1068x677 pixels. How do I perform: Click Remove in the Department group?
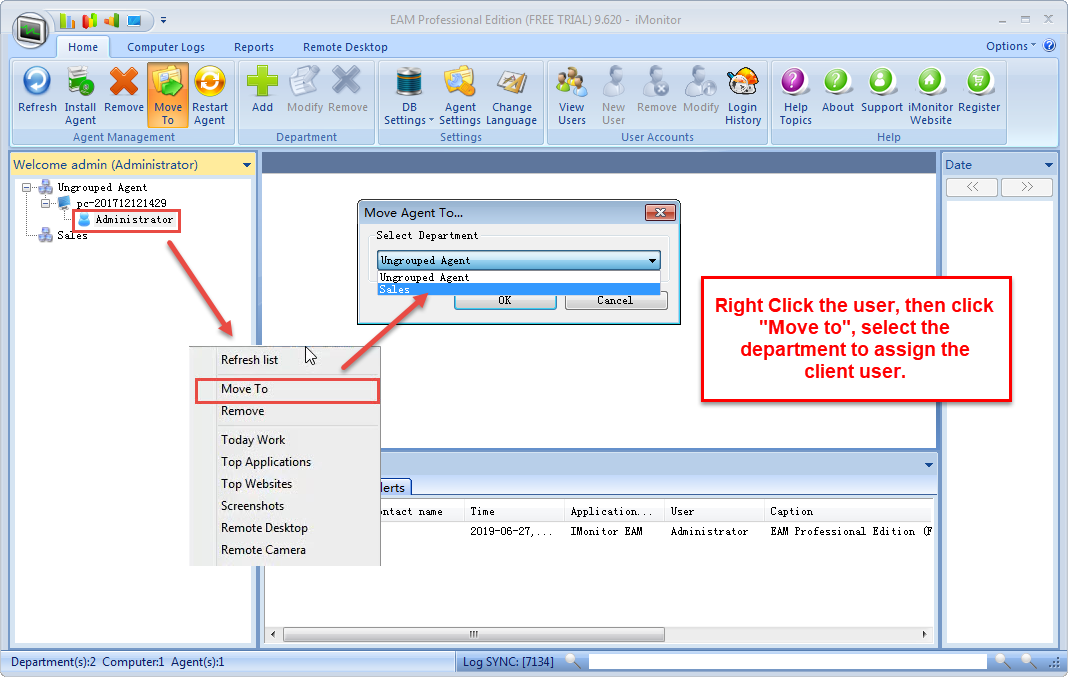tap(347, 89)
